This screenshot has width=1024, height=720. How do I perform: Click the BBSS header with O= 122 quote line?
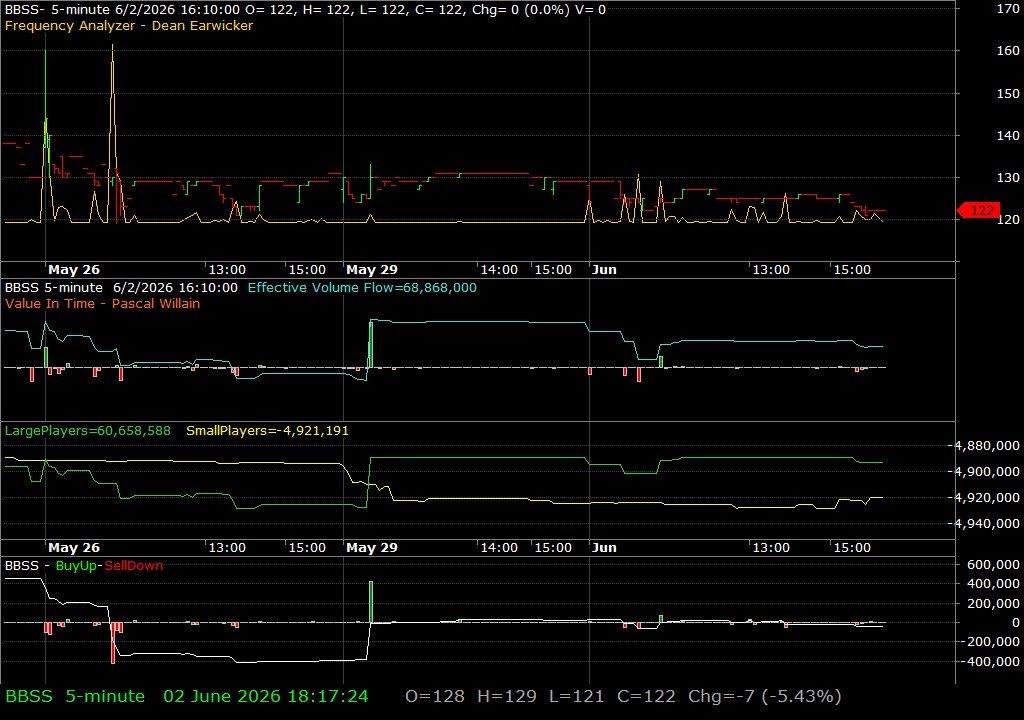pos(305,9)
